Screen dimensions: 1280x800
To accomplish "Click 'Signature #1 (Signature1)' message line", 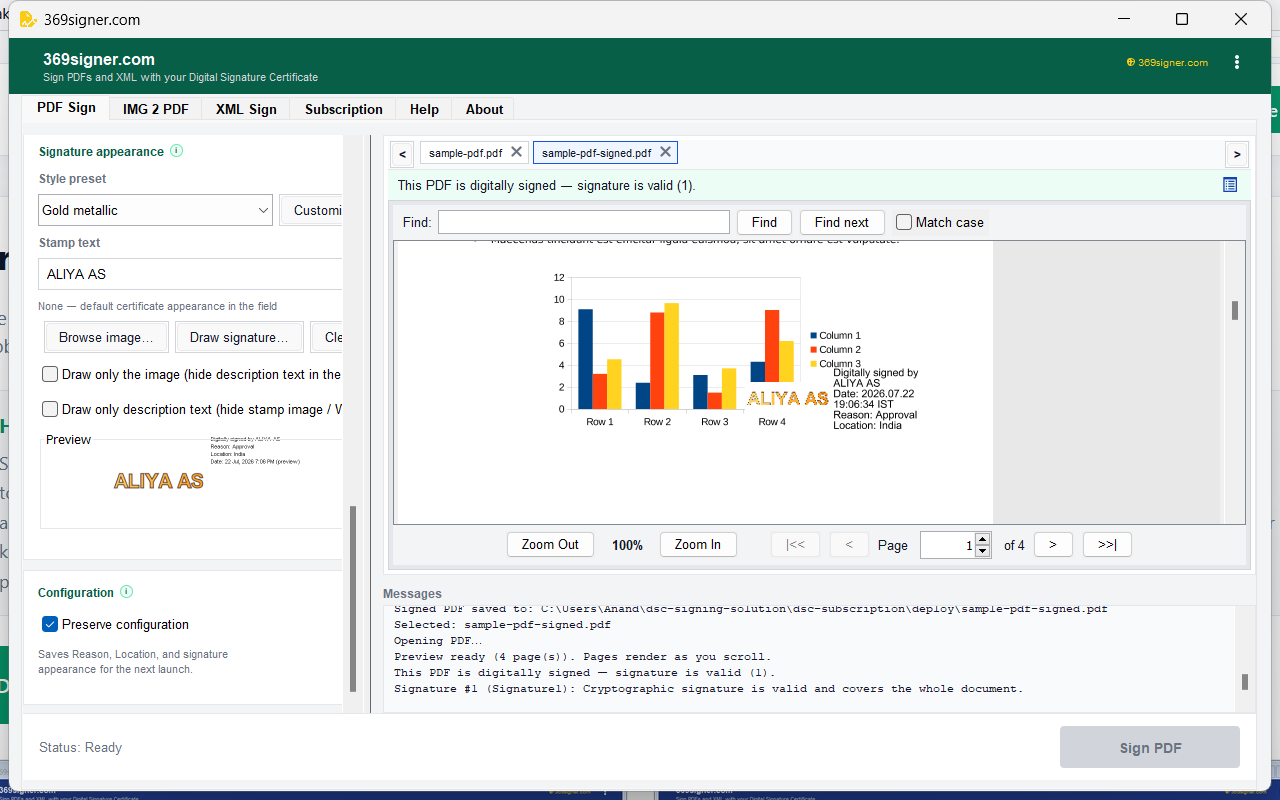I will (709, 689).
